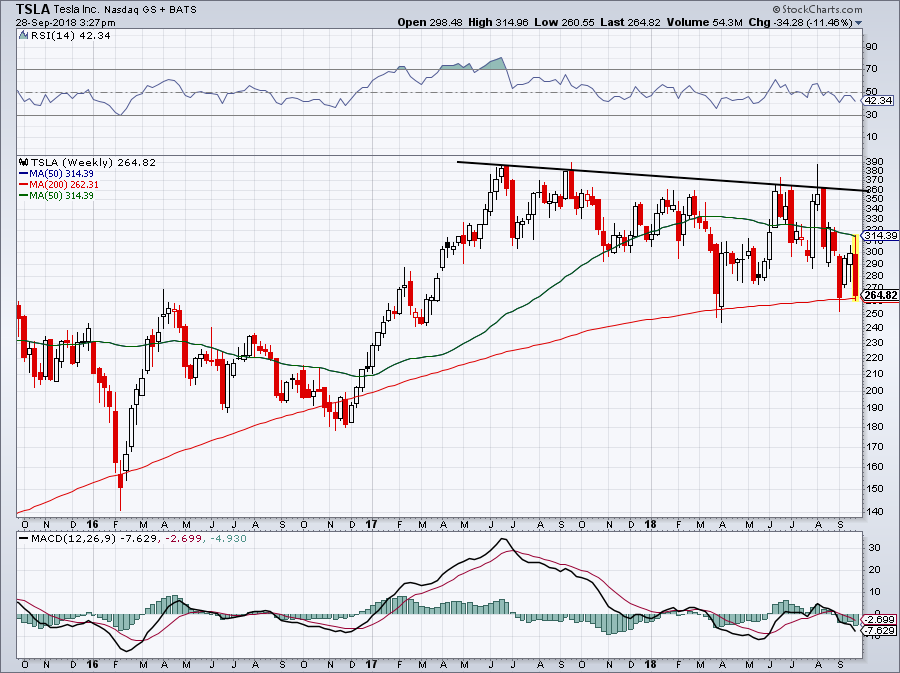Click the High 314.96 value
The image size is (900, 673).
click(x=498, y=22)
